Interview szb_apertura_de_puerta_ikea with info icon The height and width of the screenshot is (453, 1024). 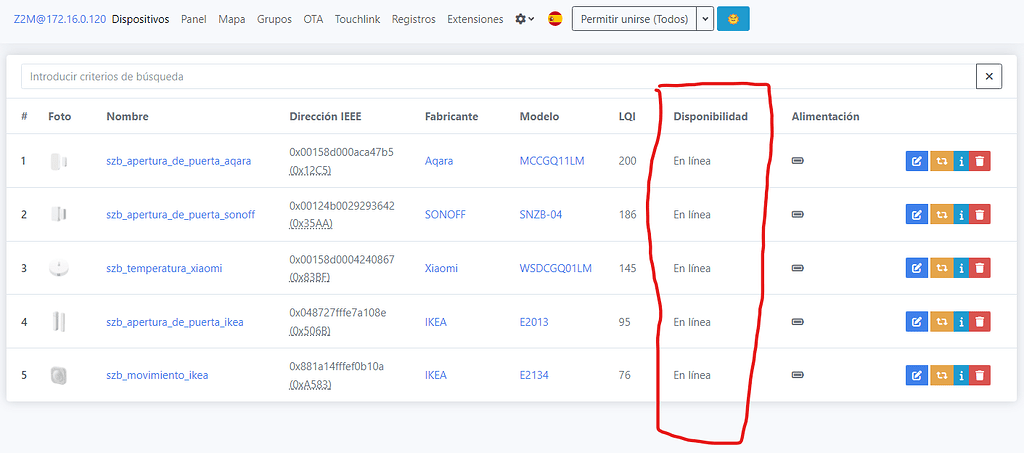(961, 321)
